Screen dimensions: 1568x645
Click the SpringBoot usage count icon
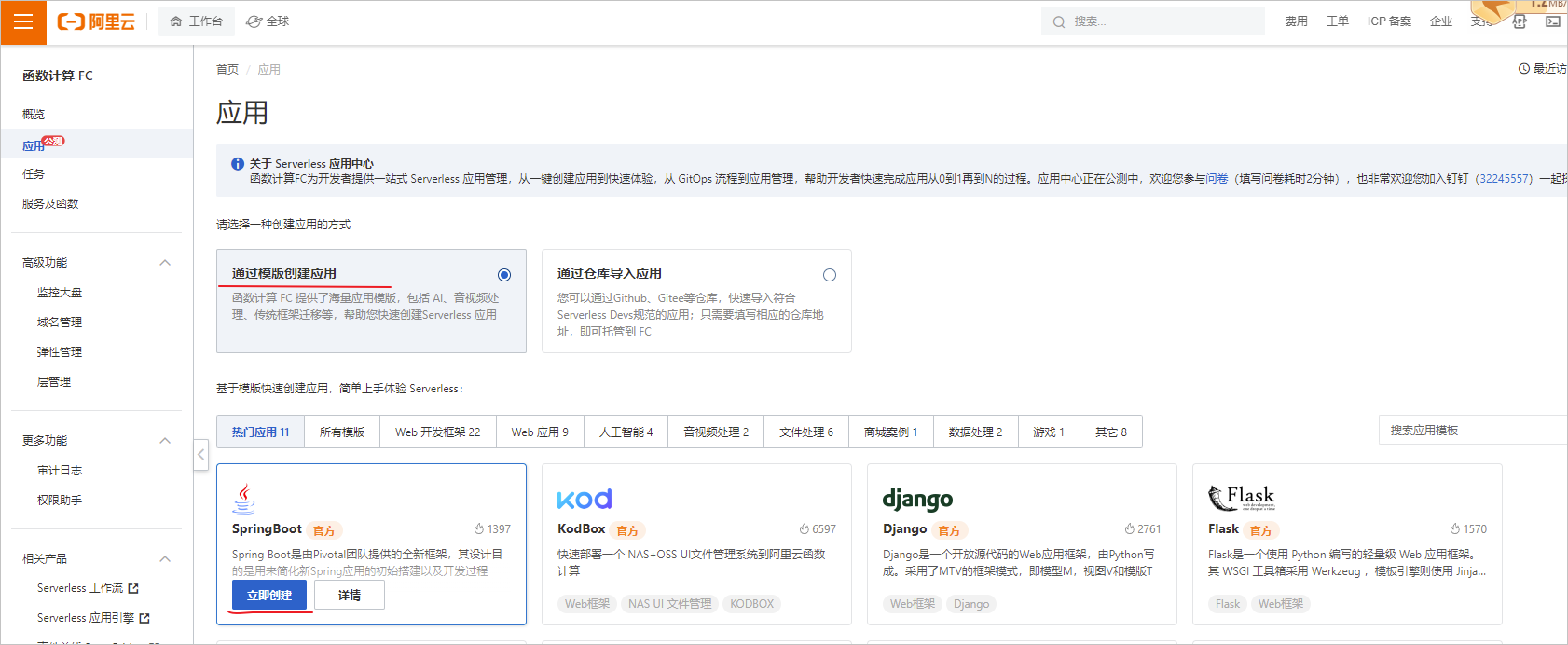coord(479,529)
